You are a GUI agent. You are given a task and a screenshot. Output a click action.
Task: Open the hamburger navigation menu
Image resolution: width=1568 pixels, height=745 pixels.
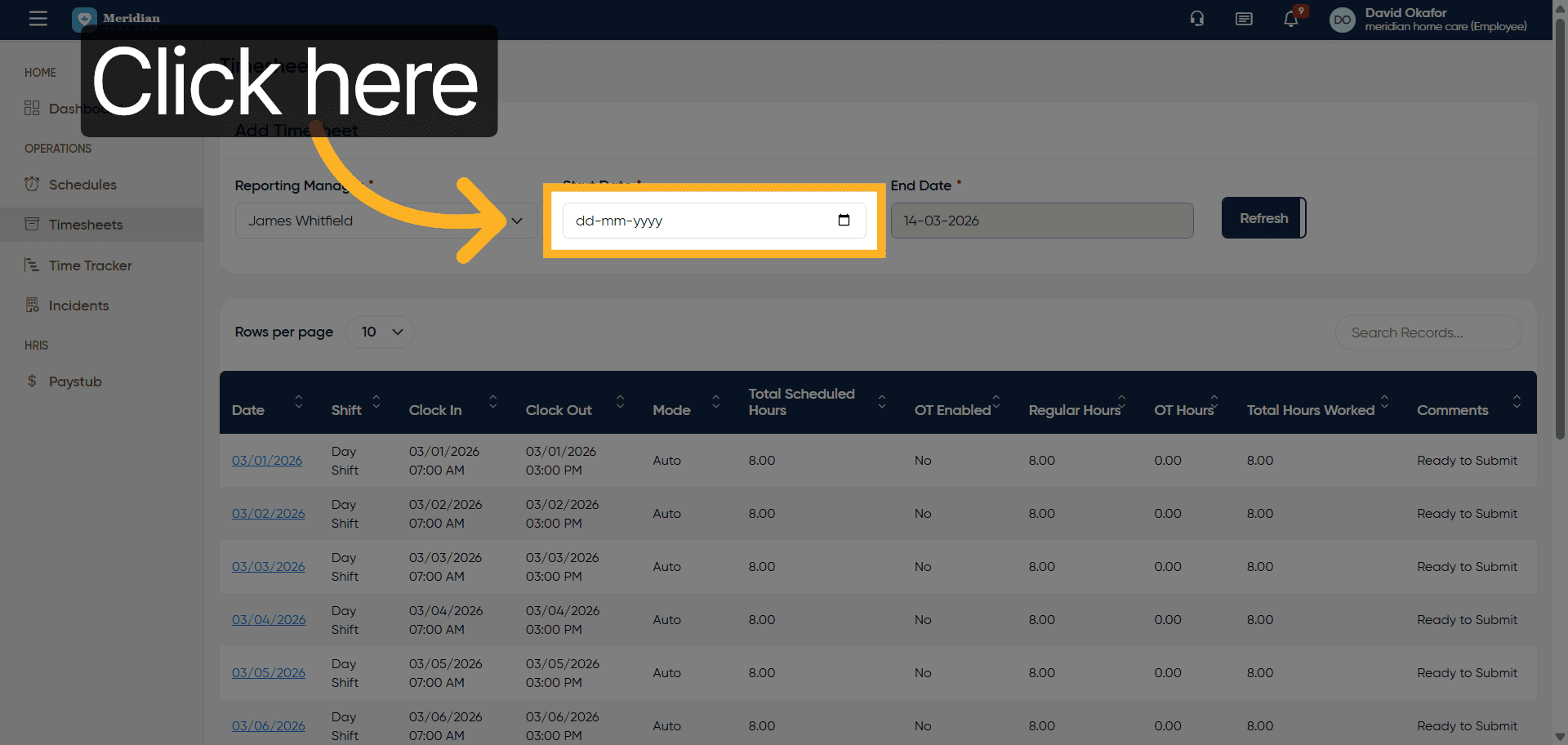coord(38,18)
